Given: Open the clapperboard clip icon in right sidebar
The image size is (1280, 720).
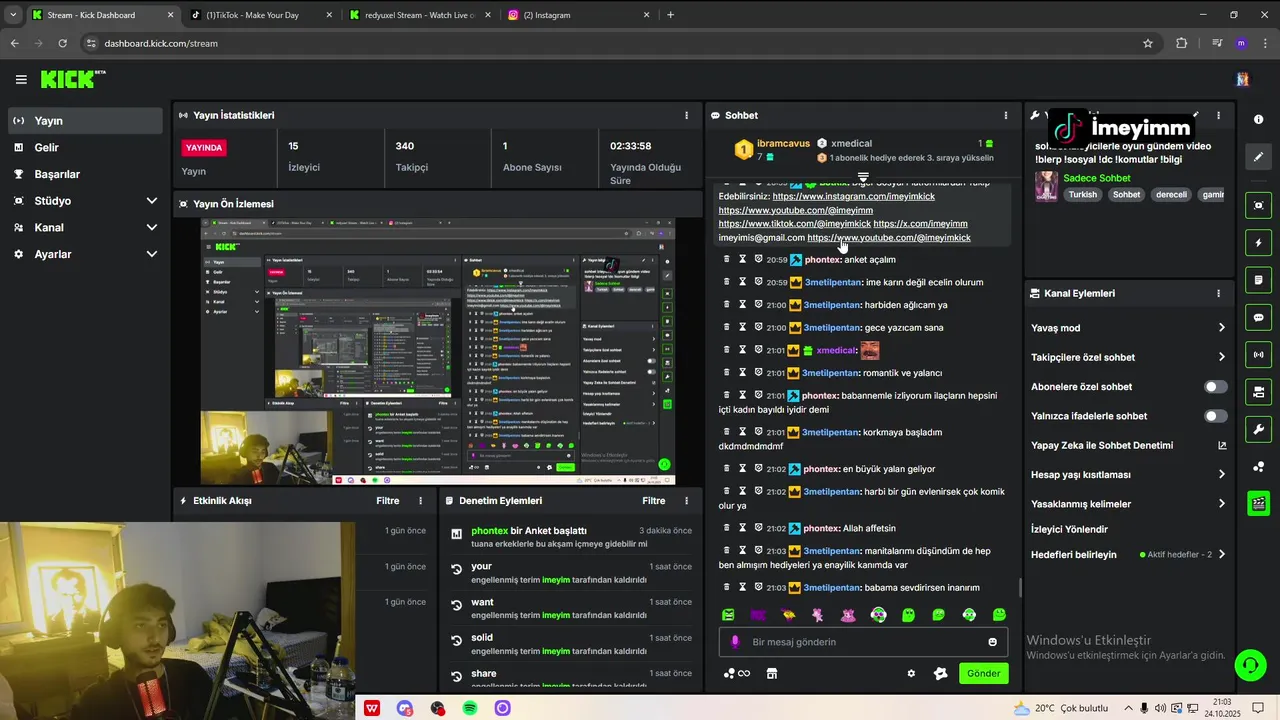Looking at the screenshot, I should [1258, 504].
